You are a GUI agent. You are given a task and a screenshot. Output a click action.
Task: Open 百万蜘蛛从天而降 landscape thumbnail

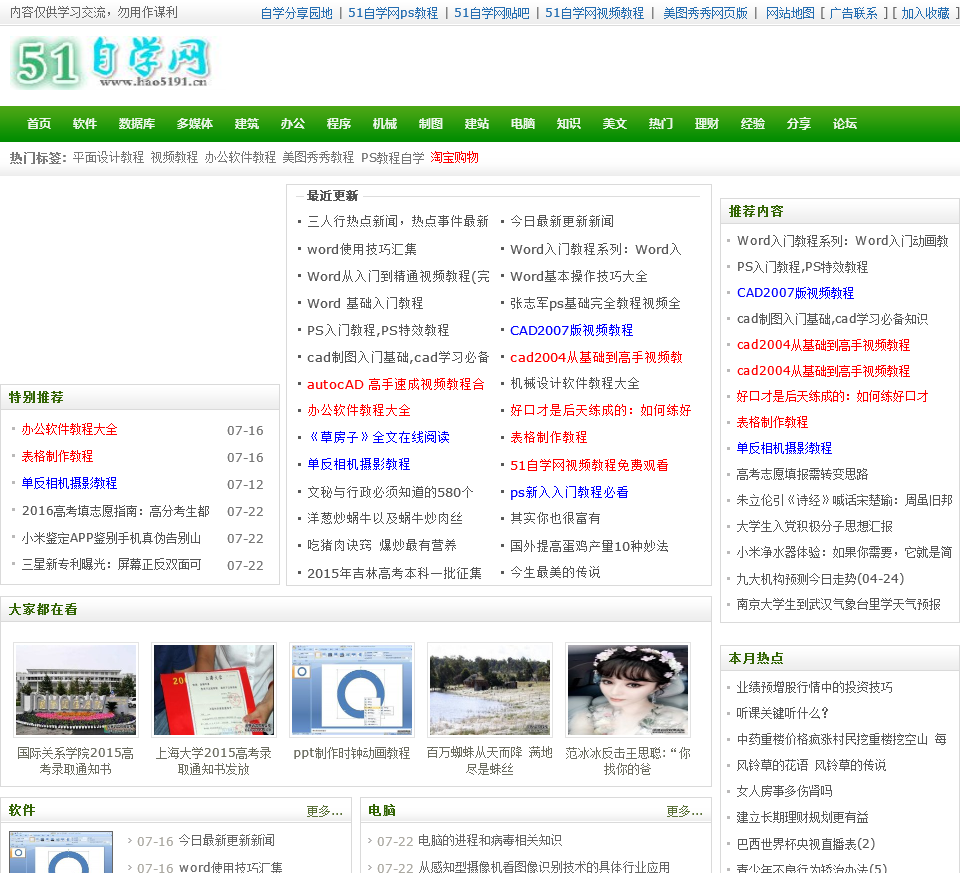(x=490, y=689)
